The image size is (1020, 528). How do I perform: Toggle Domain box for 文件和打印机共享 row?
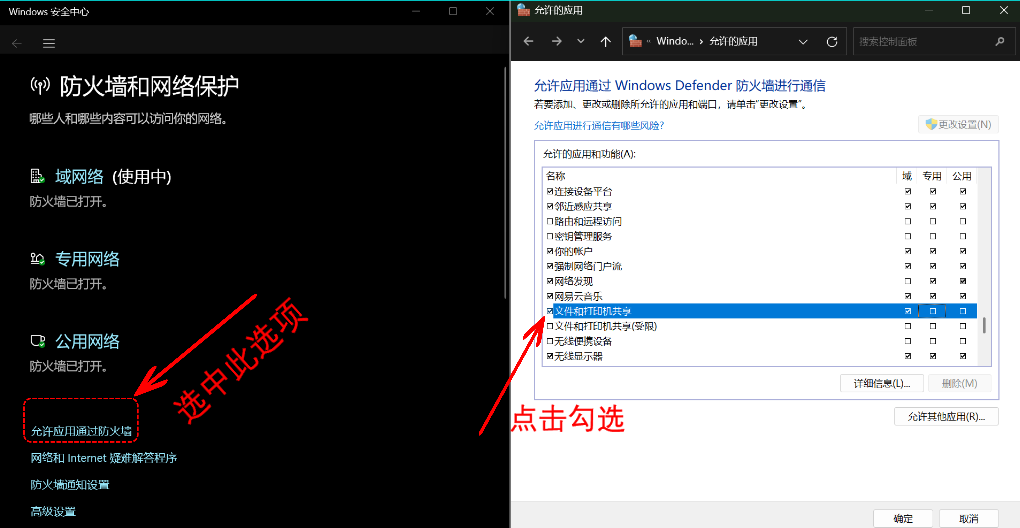click(x=907, y=311)
